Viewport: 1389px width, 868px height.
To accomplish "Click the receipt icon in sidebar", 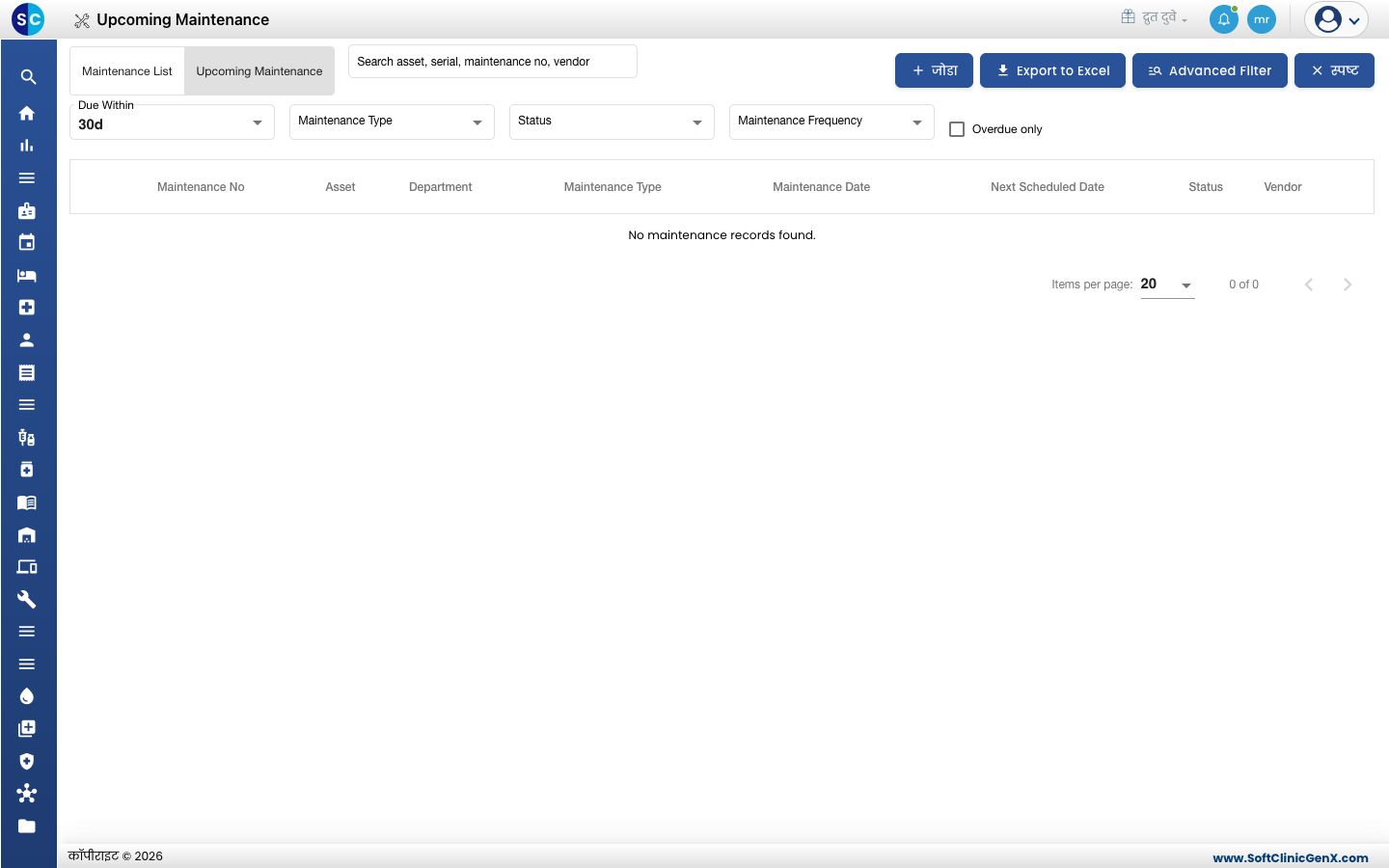I will click(x=27, y=372).
